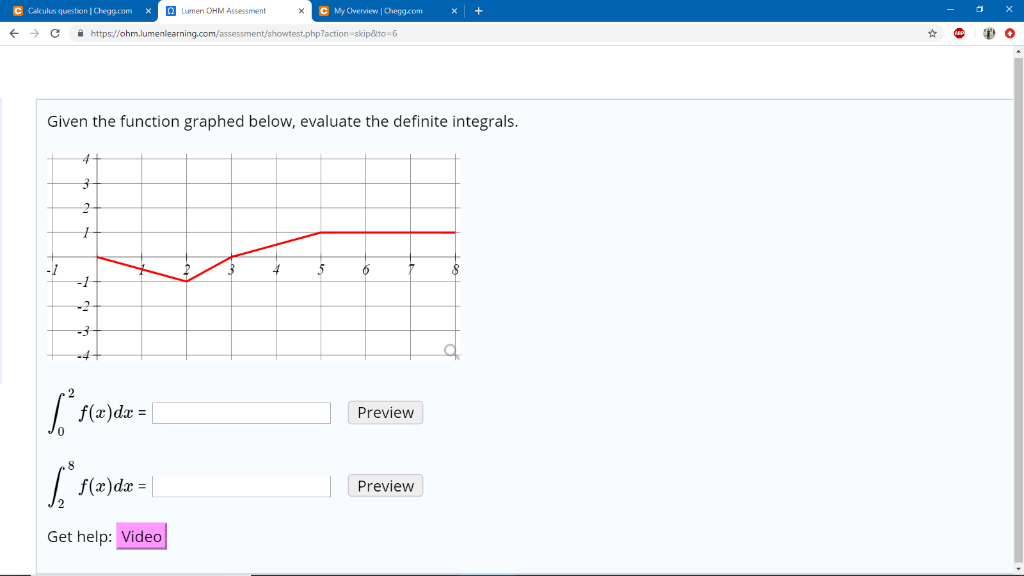Click the Video help button
The height and width of the screenshot is (576, 1024).
[x=141, y=536]
